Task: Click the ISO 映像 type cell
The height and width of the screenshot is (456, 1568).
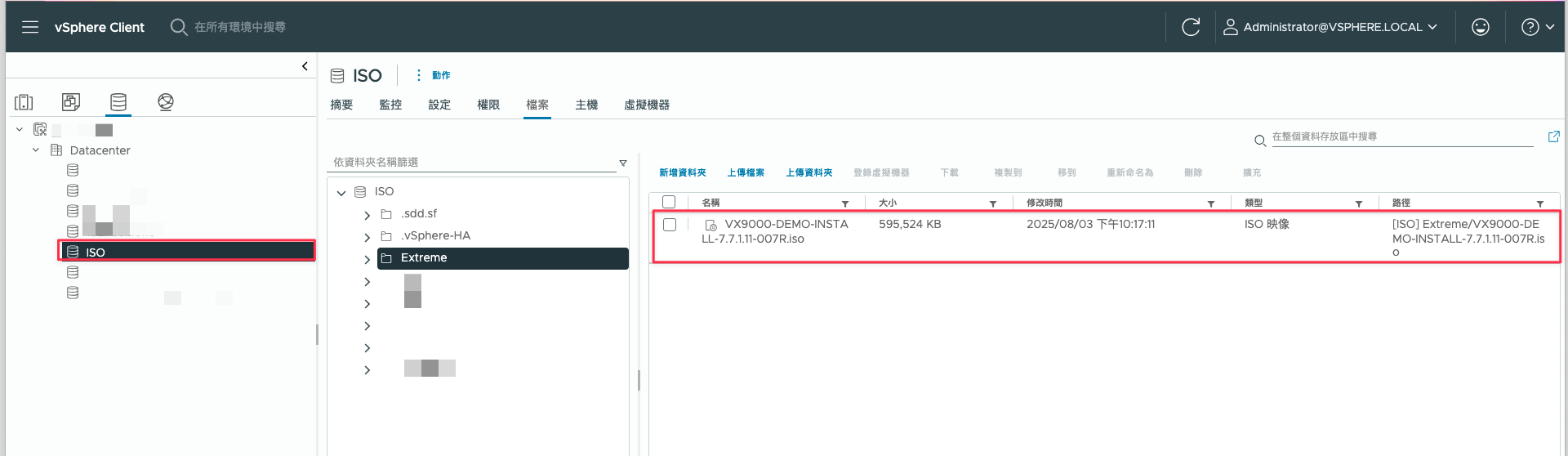Action: 1267,224
